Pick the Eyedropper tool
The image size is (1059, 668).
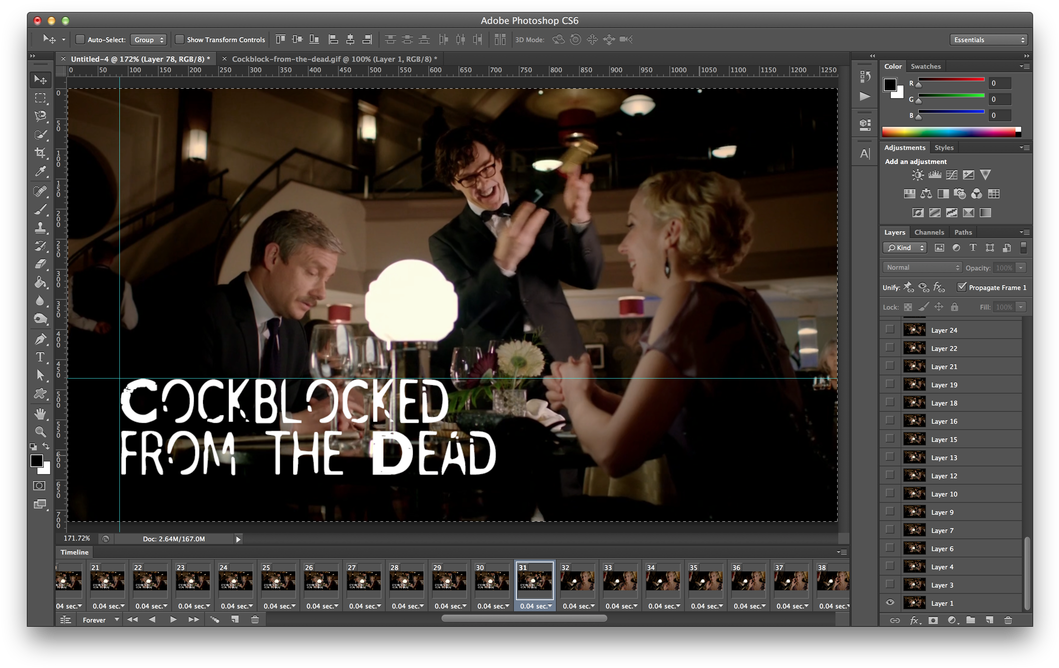tap(40, 172)
